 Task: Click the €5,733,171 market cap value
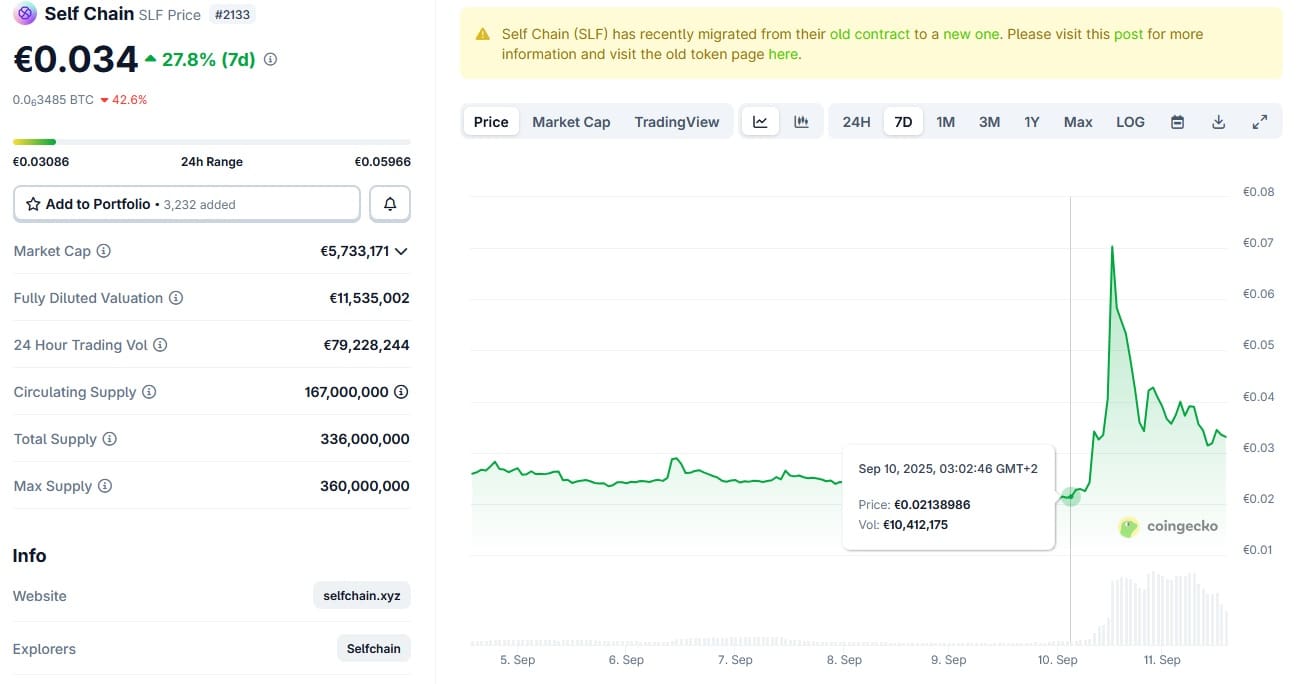click(355, 251)
